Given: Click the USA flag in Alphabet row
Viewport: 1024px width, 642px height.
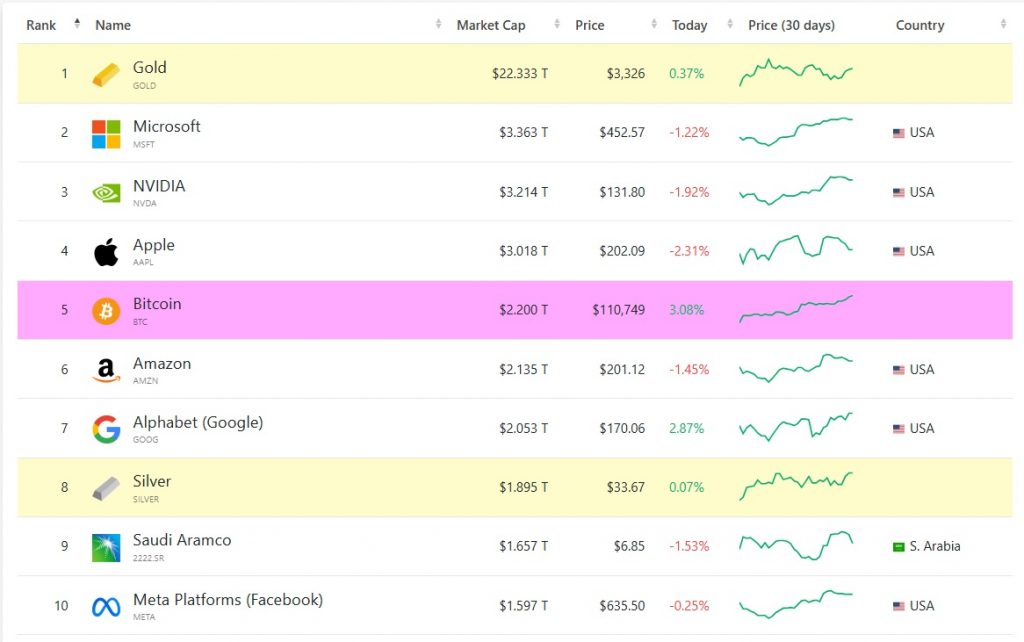Looking at the screenshot, I should coord(899,429).
